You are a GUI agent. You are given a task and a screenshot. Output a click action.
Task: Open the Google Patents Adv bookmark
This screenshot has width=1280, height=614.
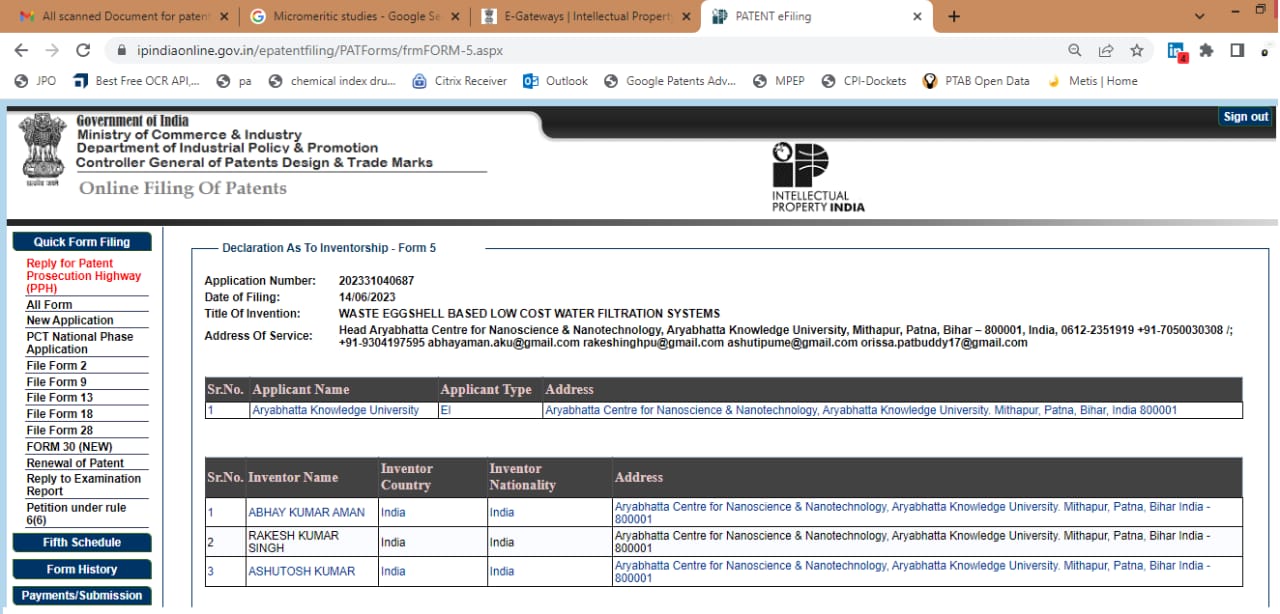(x=670, y=81)
